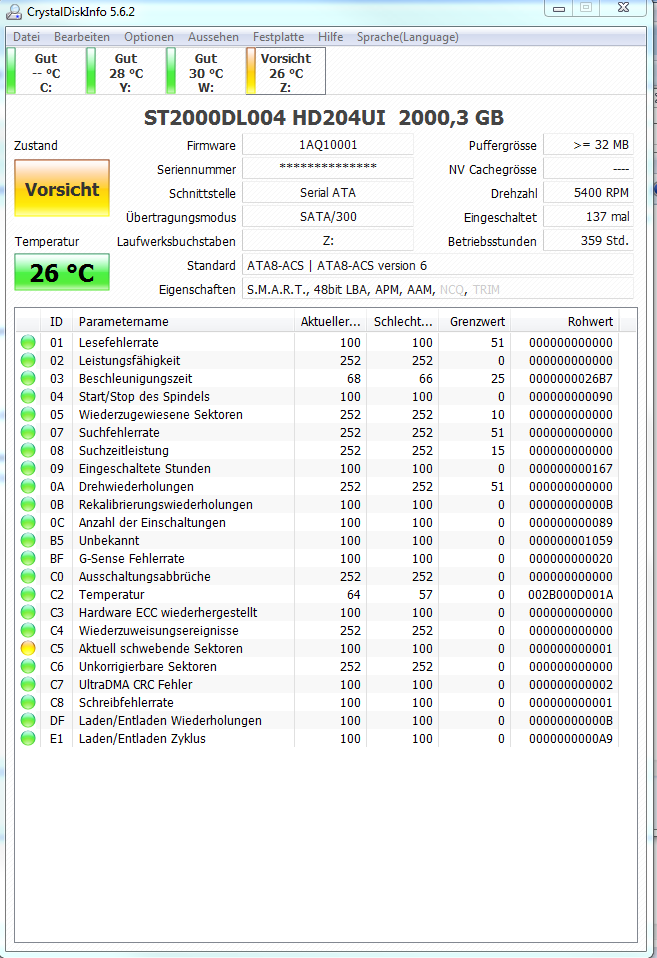This screenshot has width=657, height=958.
Task: Select the C: drive tab
Action: (x=45, y=71)
